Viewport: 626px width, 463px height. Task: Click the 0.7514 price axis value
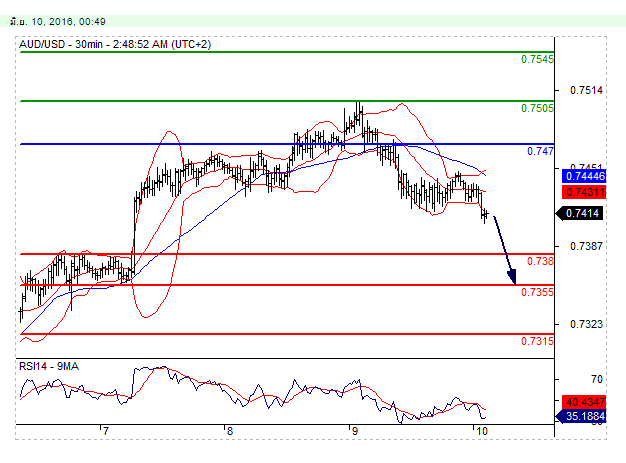586,91
